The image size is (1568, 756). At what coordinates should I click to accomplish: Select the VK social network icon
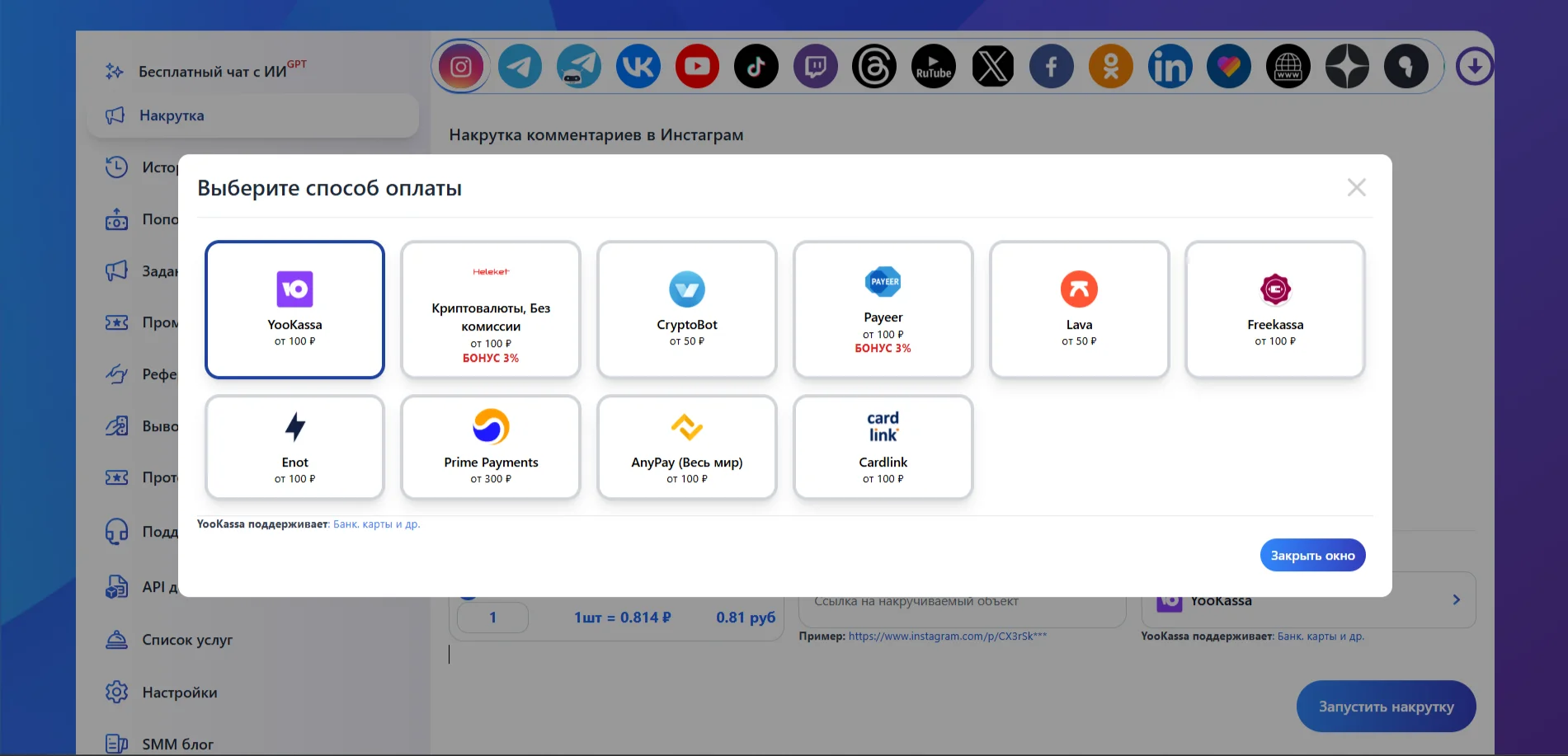tap(638, 66)
